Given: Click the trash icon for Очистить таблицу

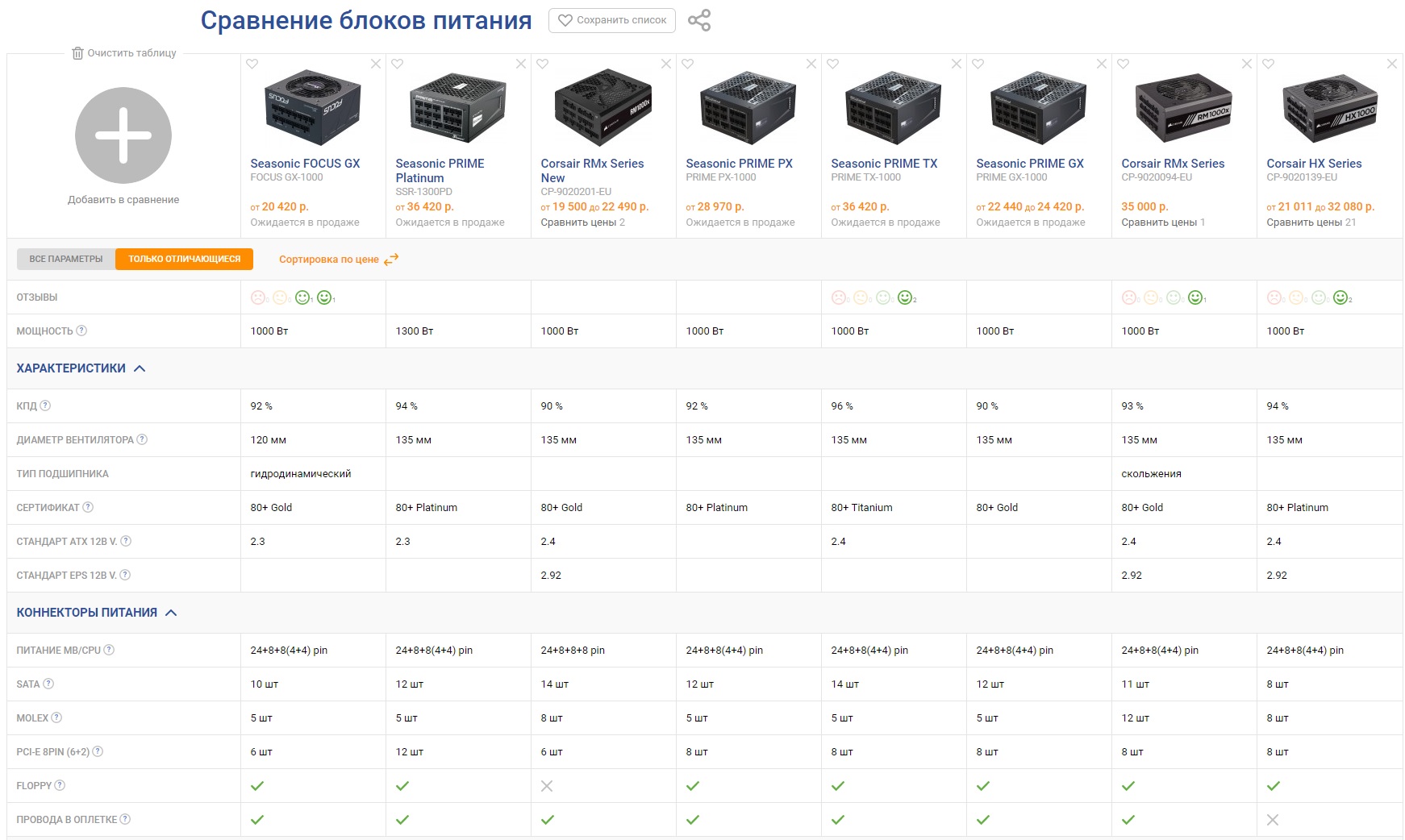Looking at the screenshot, I should pyautogui.click(x=77, y=53).
